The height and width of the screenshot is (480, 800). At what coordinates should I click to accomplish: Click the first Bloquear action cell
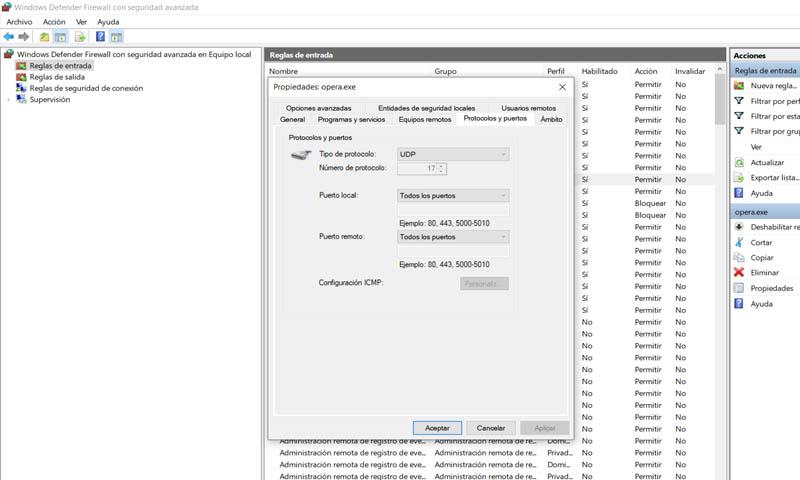pyautogui.click(x=650, y=203)
